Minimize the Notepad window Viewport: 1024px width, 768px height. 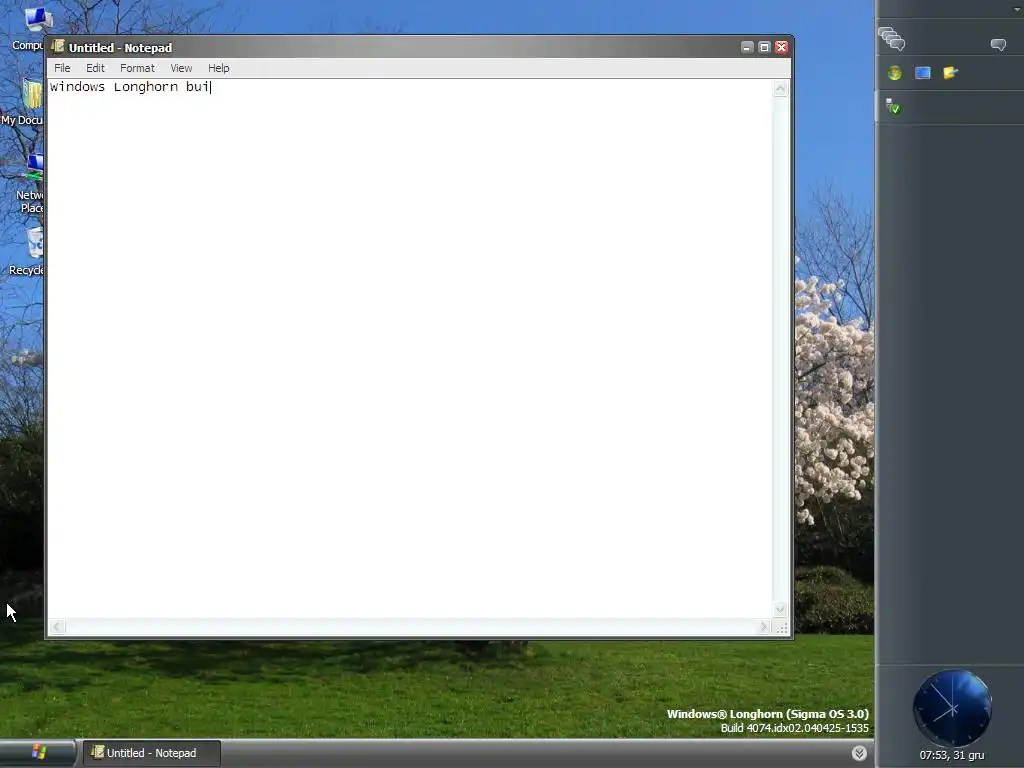[747, 47]
